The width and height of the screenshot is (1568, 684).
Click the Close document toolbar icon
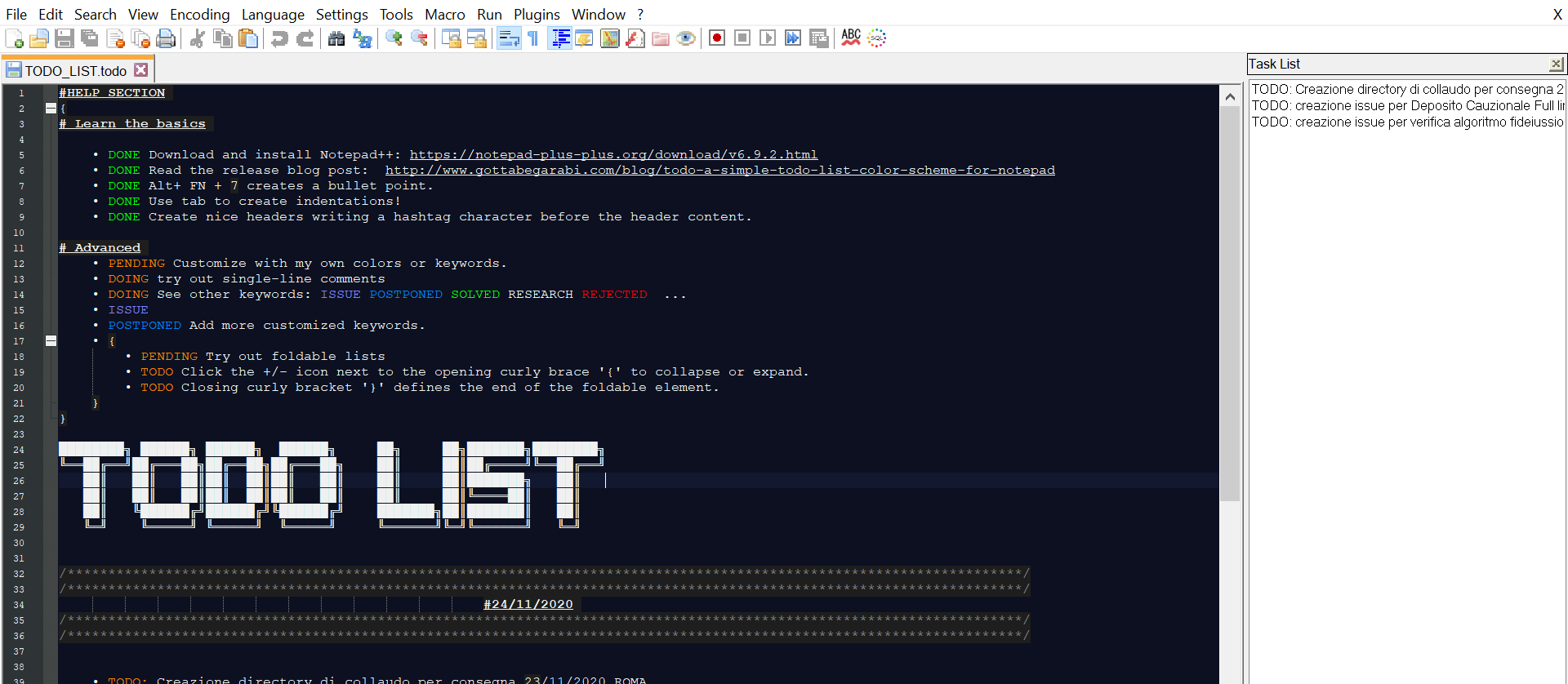coord(115,38)
